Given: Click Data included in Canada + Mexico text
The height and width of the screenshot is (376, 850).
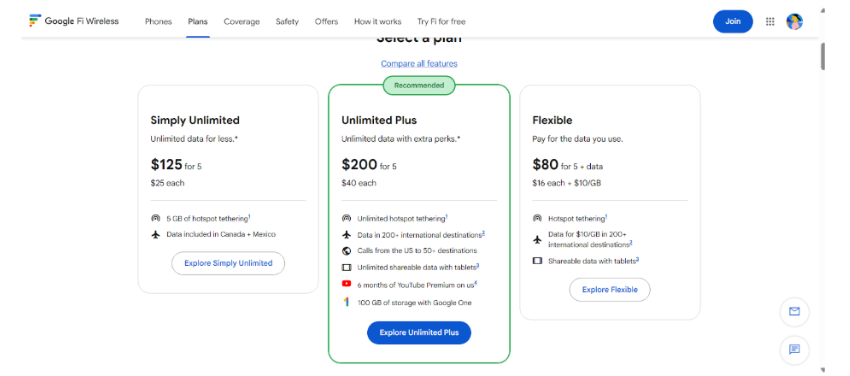Looking at the screenshot, I should [x=221, y=235].
